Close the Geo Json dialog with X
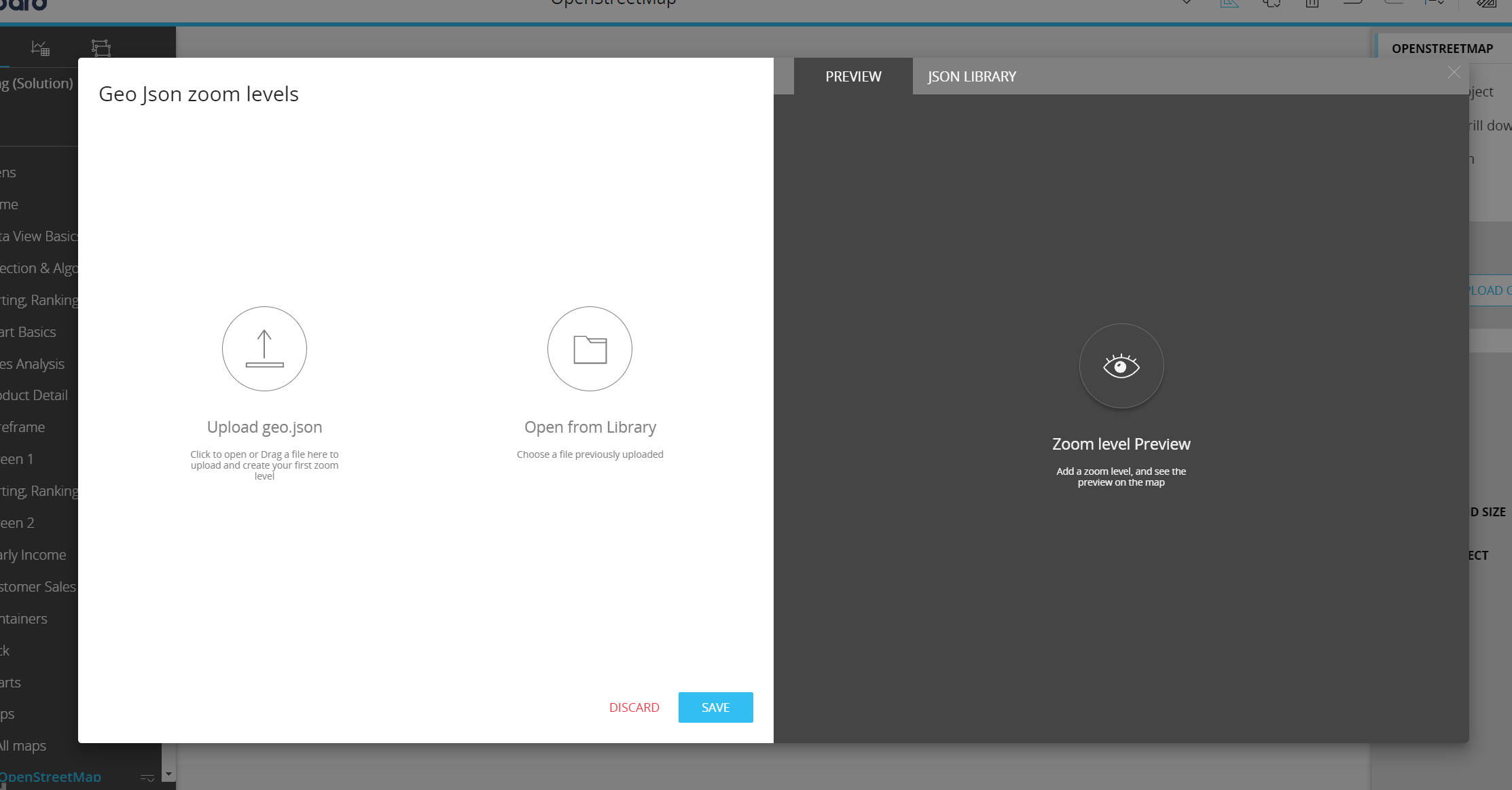 click(1454, 73)
